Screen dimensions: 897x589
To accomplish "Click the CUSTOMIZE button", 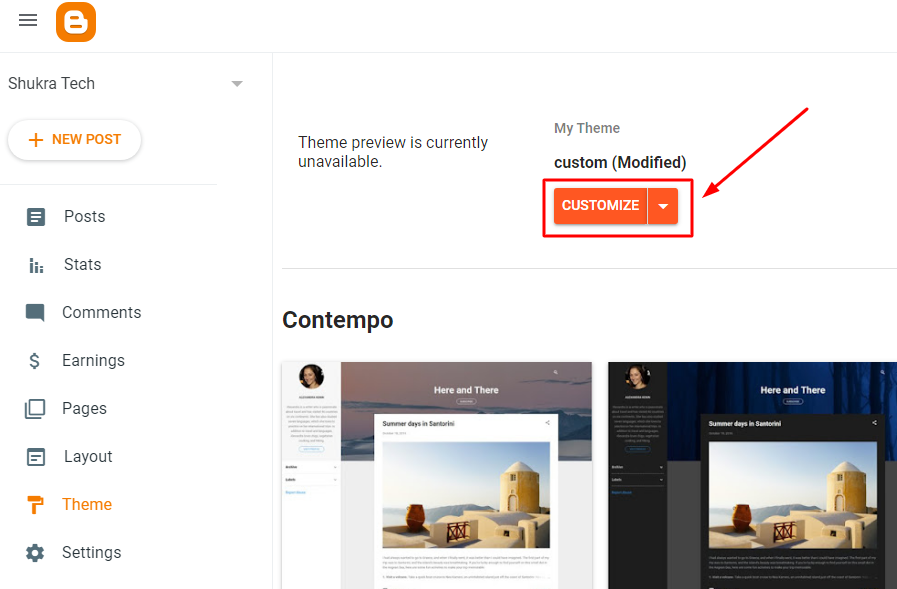I will click(x=600, y=206).
